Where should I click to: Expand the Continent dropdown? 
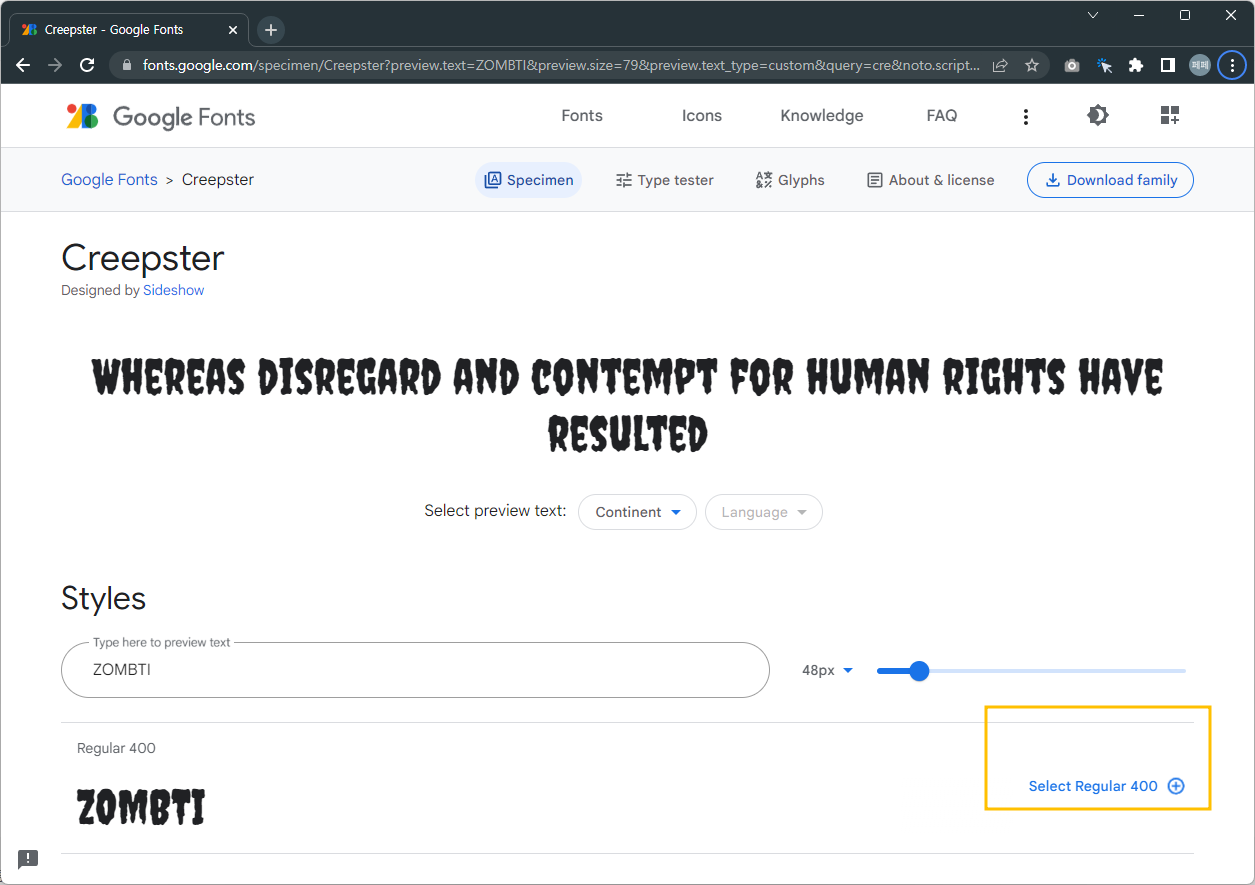click(x=637, y=512)
